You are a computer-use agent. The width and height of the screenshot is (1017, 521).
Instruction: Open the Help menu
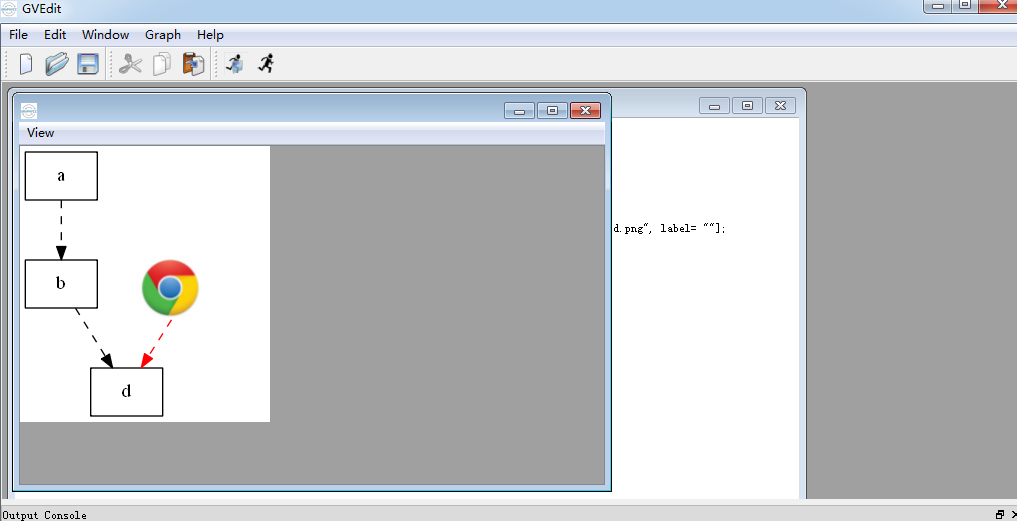point(210,35)
